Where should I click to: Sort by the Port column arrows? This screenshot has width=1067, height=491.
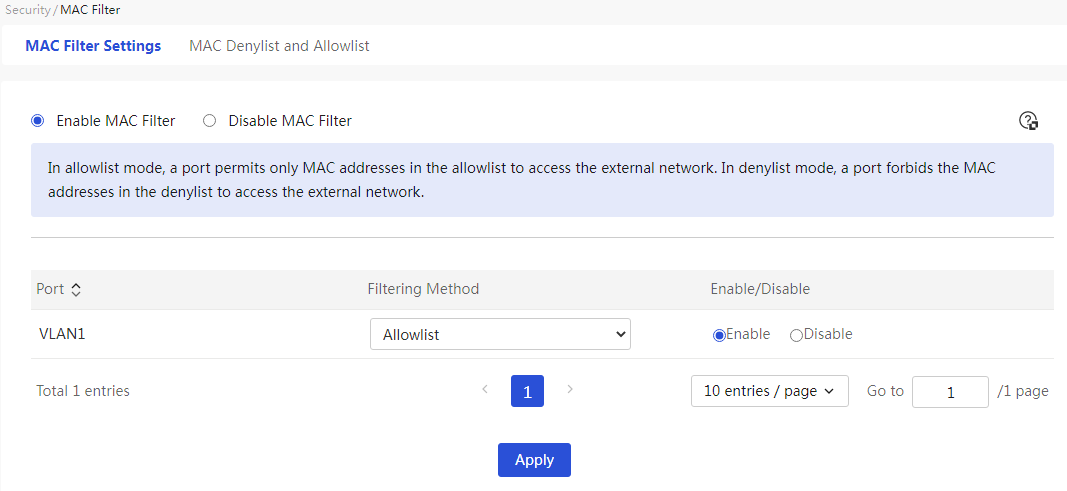76,290
